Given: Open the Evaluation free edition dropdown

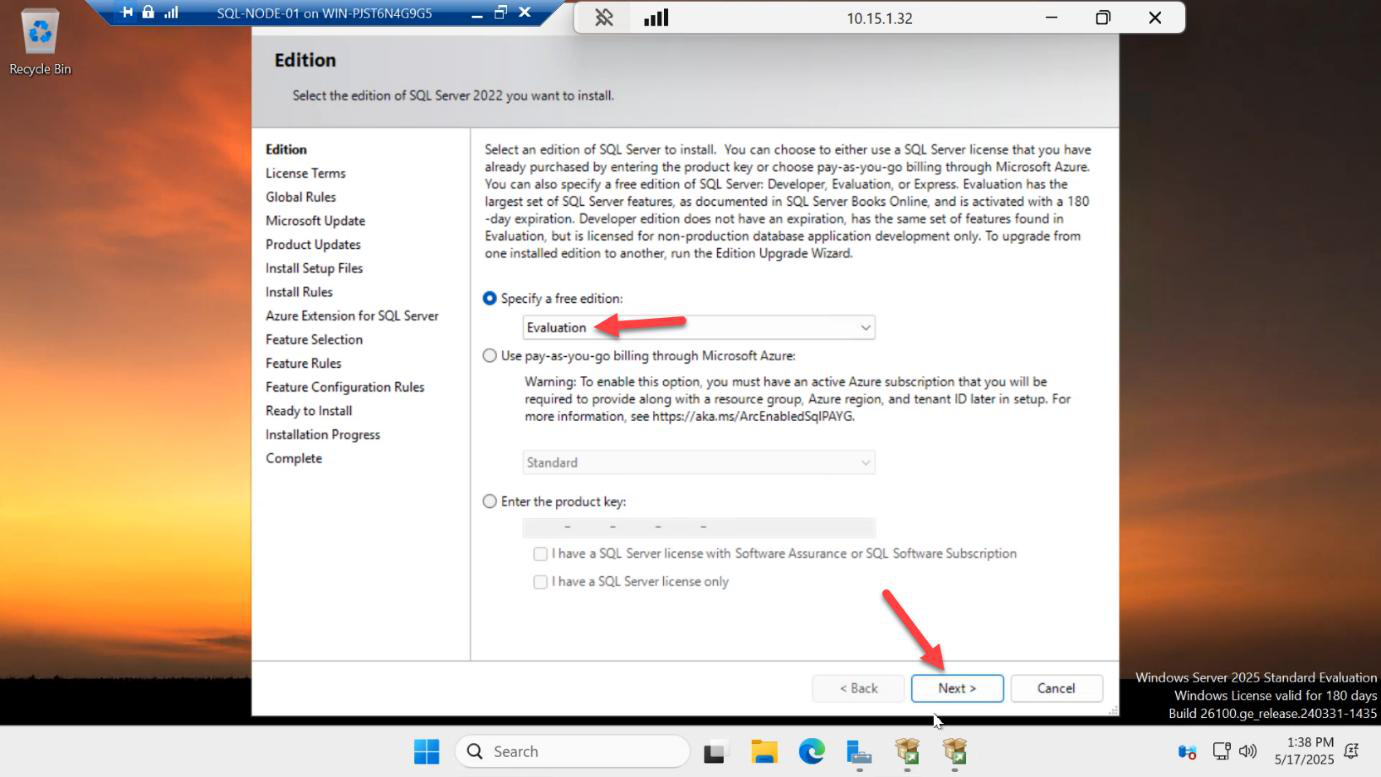Looking at the screenshot, I should point(699,327).
